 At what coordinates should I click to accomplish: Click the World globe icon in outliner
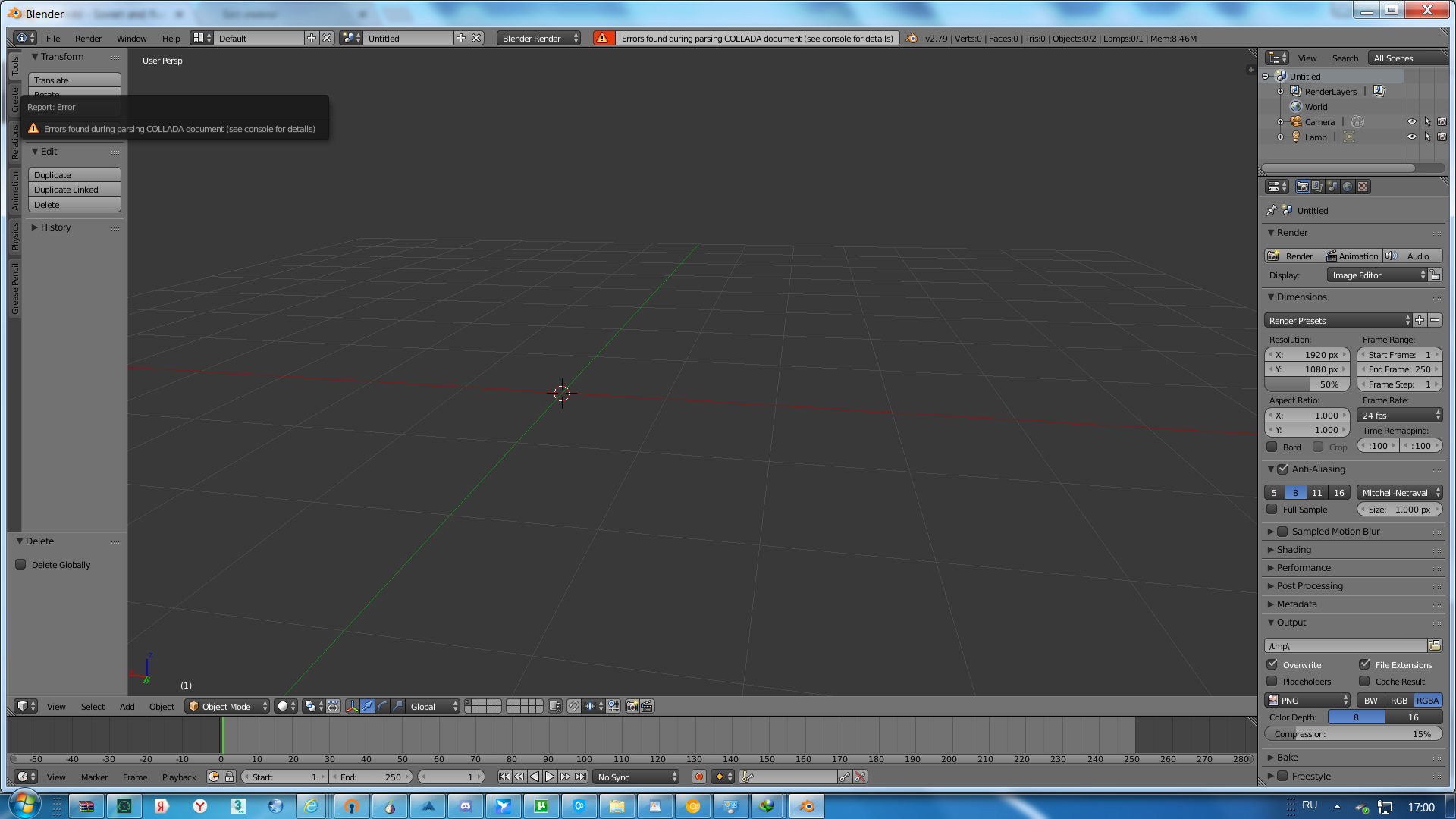pos(1296,106)
